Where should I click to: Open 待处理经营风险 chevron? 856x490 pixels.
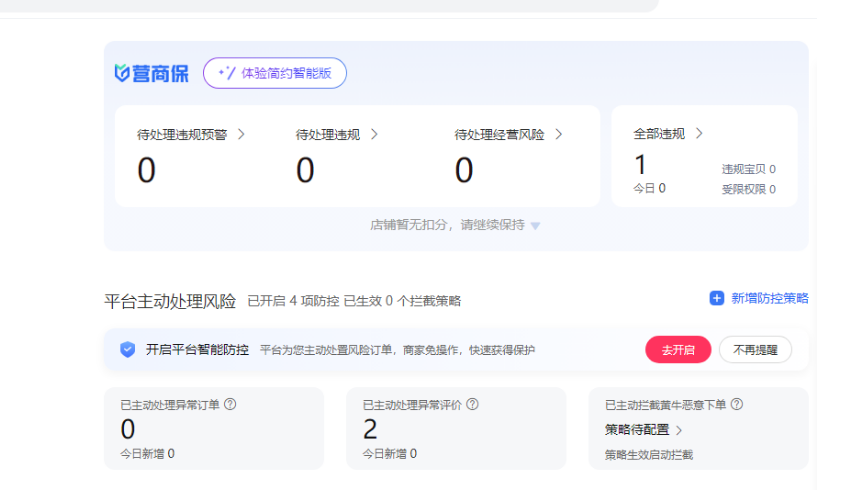(558, 134)
